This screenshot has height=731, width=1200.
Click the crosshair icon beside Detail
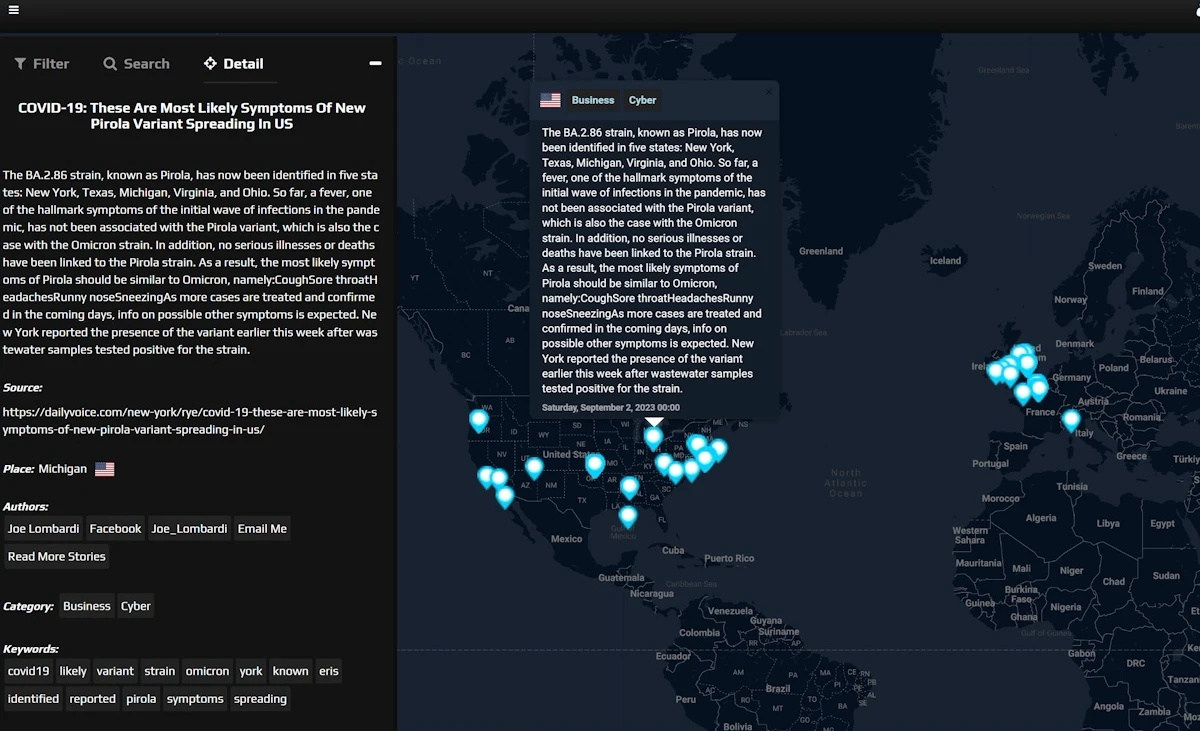tap(210, 64)
